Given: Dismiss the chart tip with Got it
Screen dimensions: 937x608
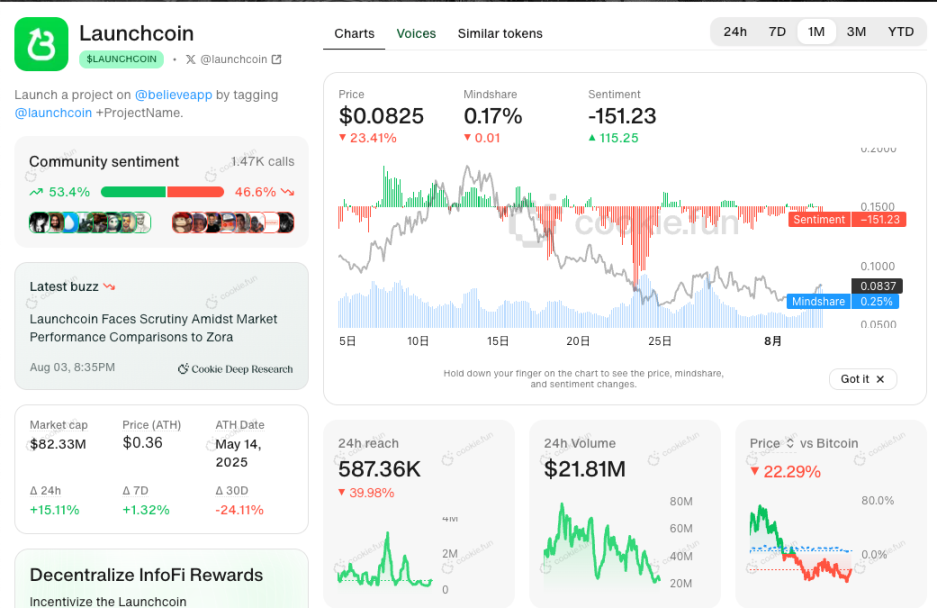Looking at the screenshot, I should pos(862,379).
